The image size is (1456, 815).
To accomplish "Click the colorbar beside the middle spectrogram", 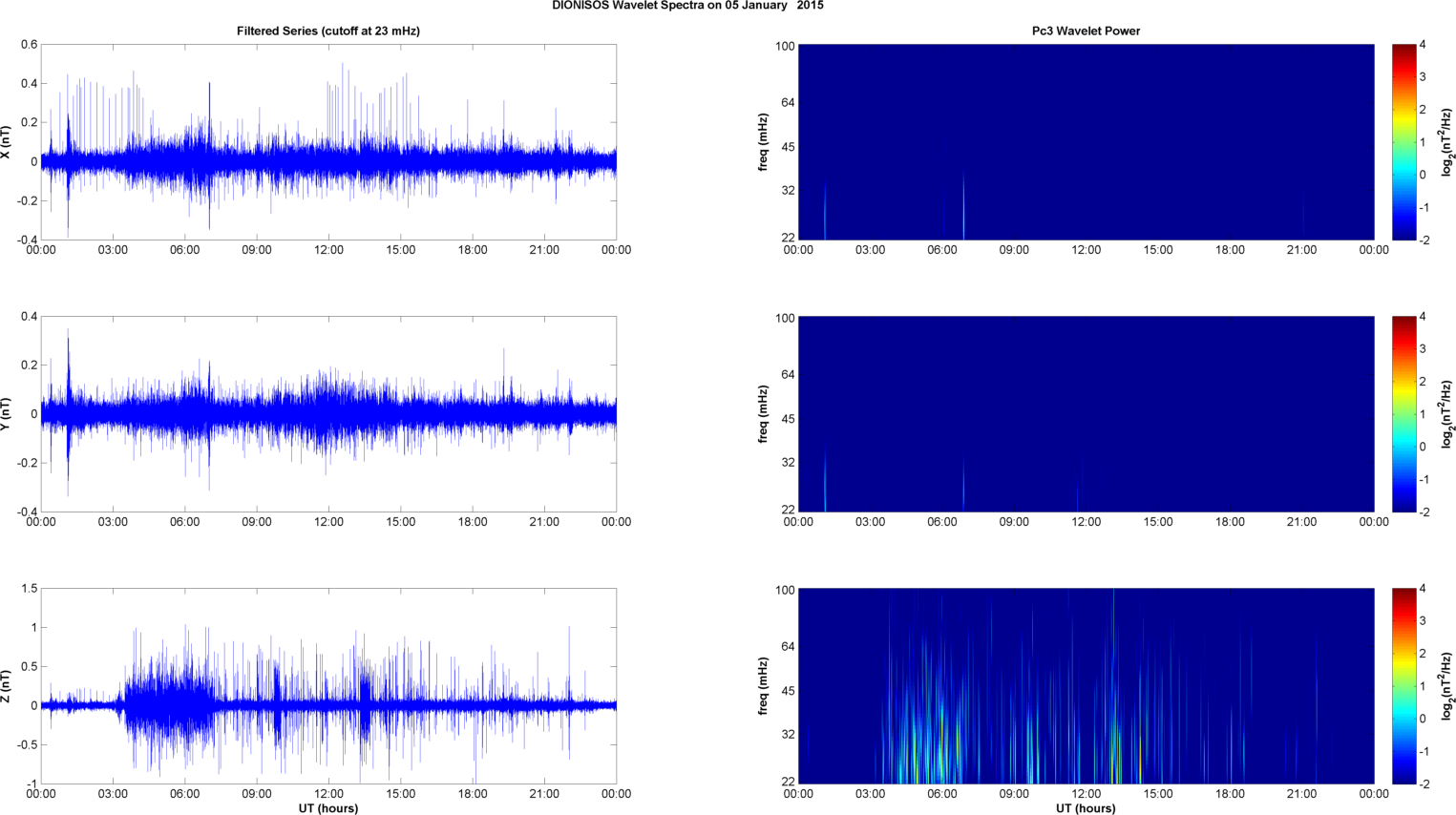I will pos(1403,414).
